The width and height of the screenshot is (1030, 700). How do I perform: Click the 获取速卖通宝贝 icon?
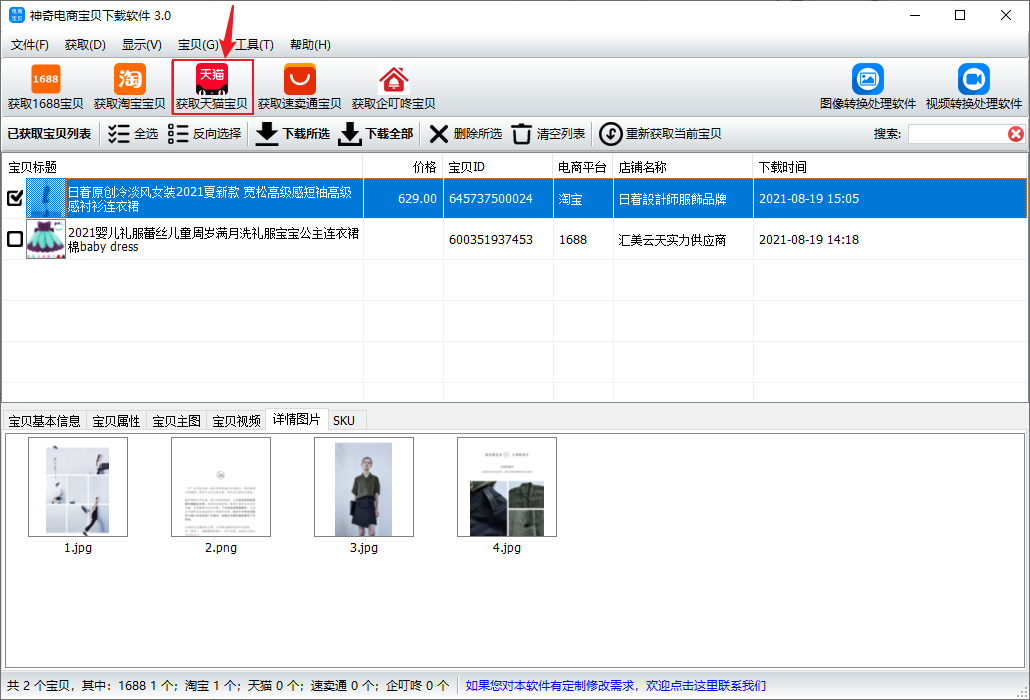click(x=300, y=87)
